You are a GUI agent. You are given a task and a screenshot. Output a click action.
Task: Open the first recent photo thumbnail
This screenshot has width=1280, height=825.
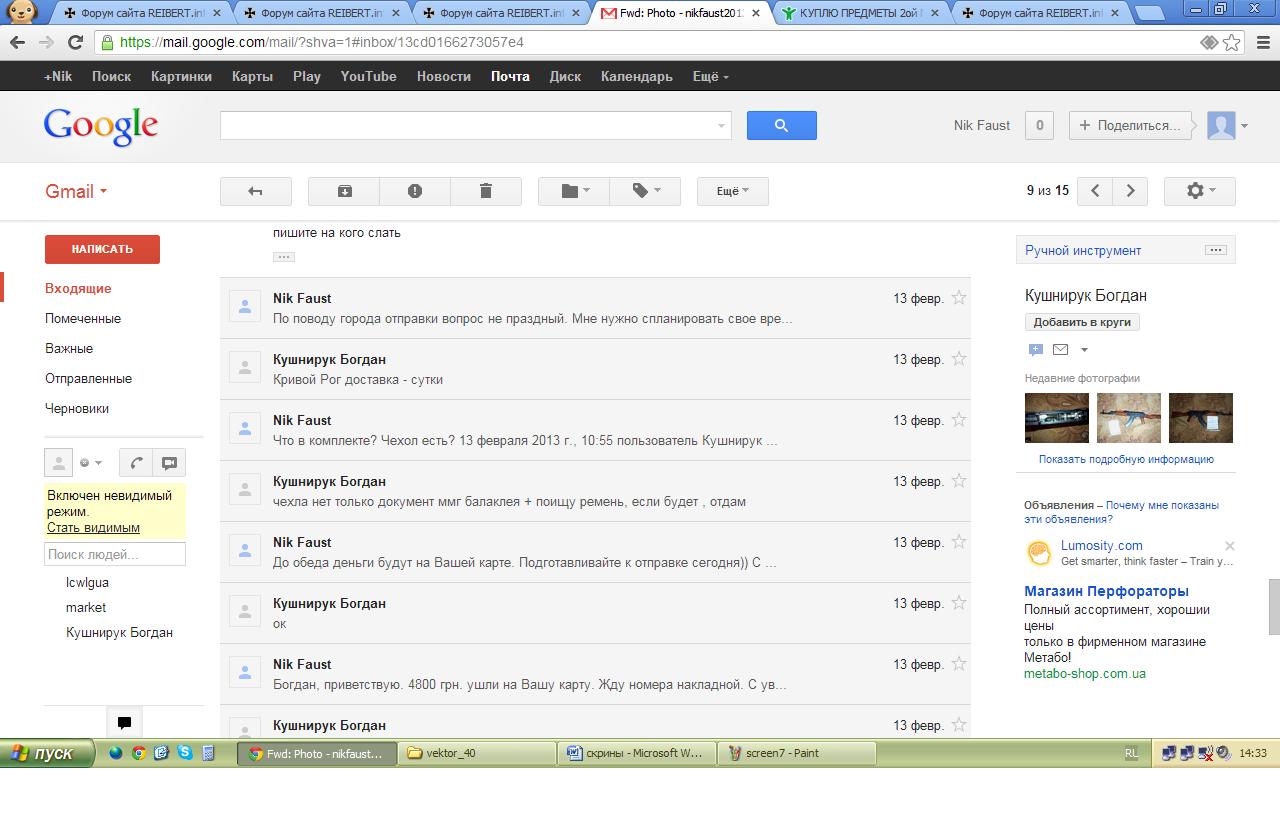(1057, 417)
